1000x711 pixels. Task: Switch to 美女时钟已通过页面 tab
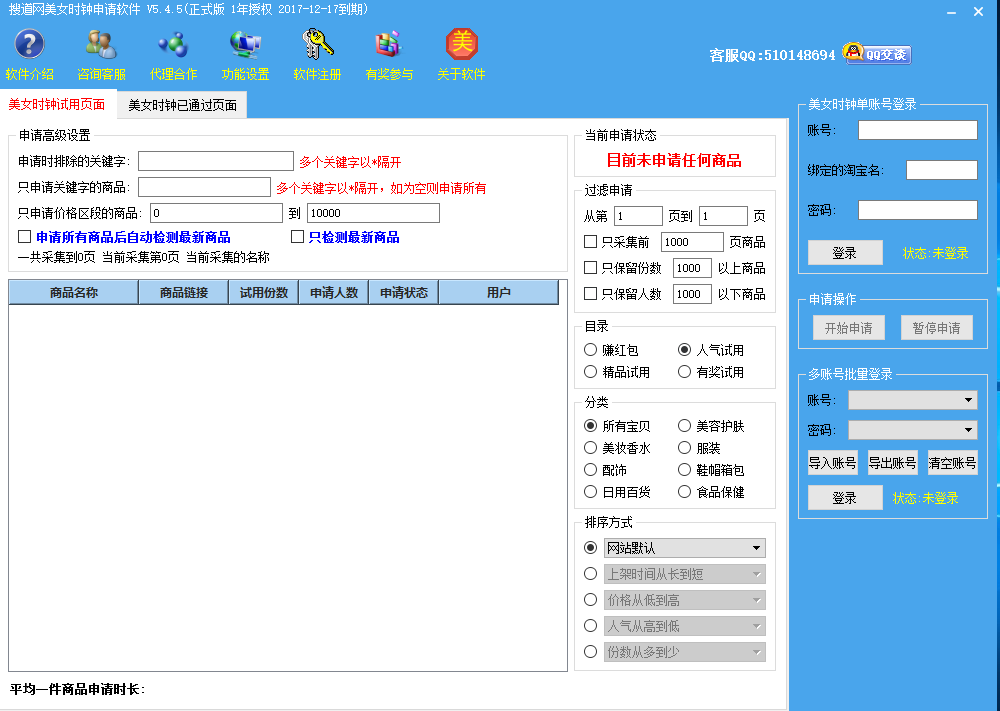click(182, 105)
